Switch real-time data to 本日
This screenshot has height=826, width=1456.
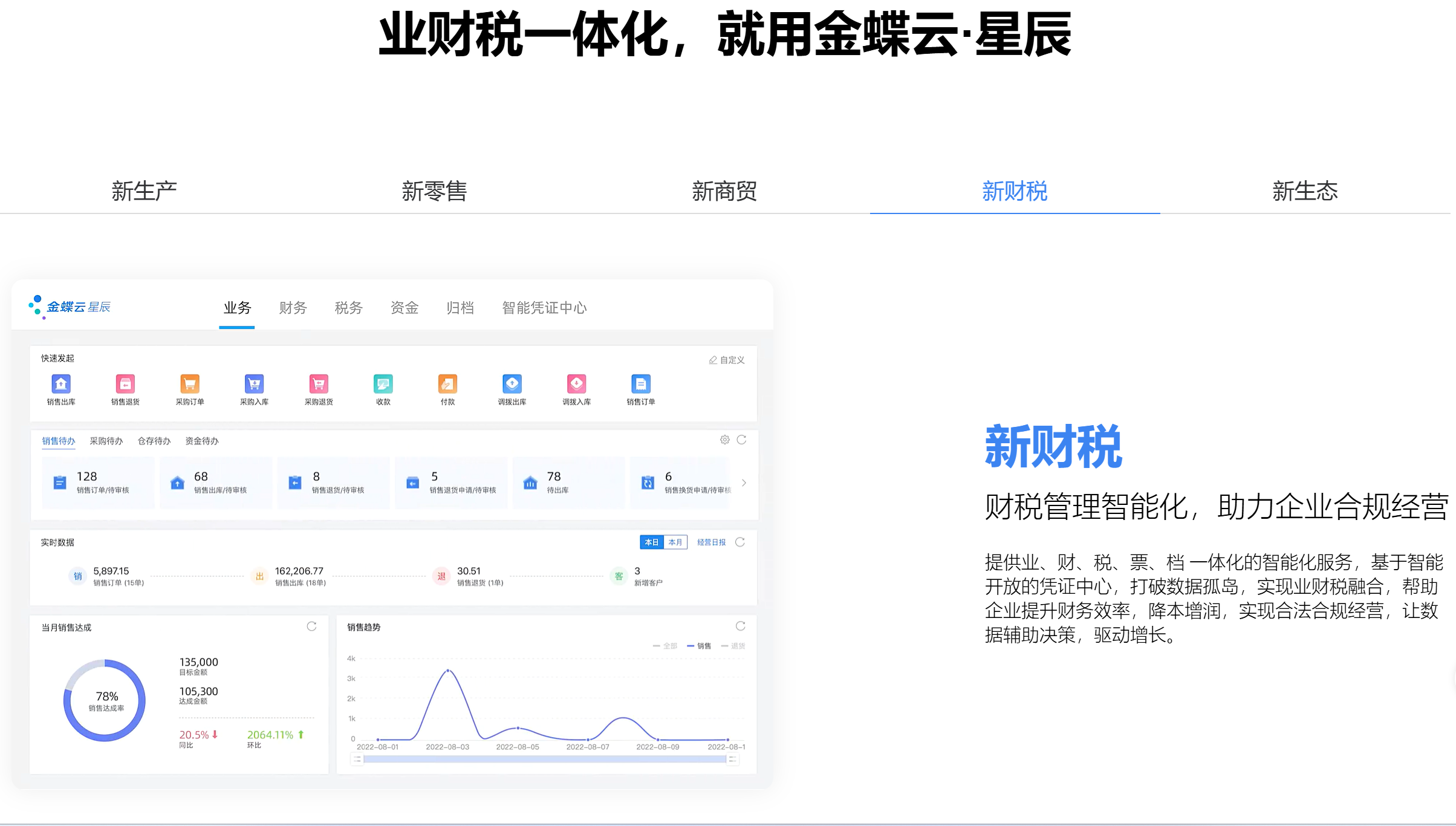click(651, 542)
